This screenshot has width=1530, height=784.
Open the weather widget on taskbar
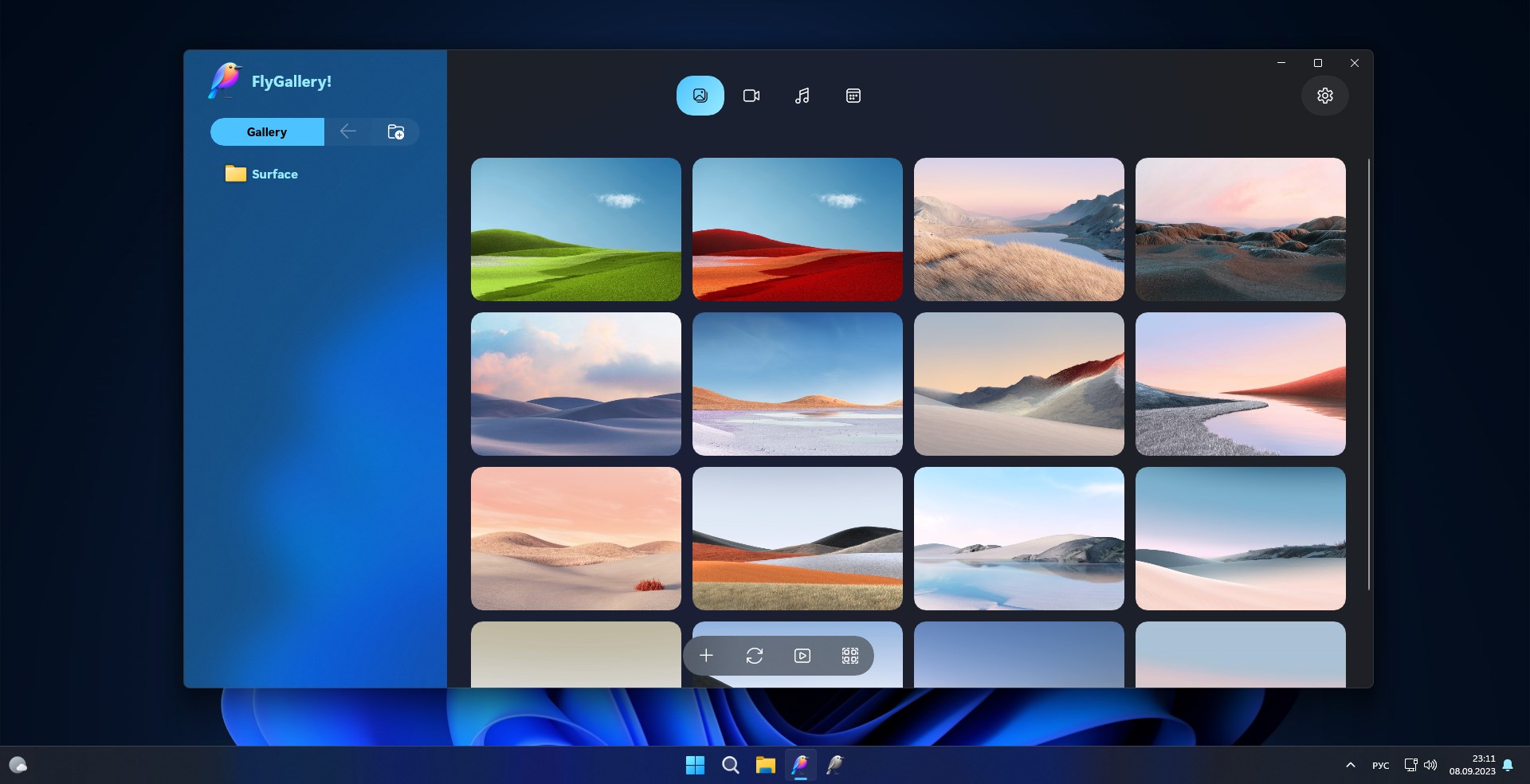(18, 765)
